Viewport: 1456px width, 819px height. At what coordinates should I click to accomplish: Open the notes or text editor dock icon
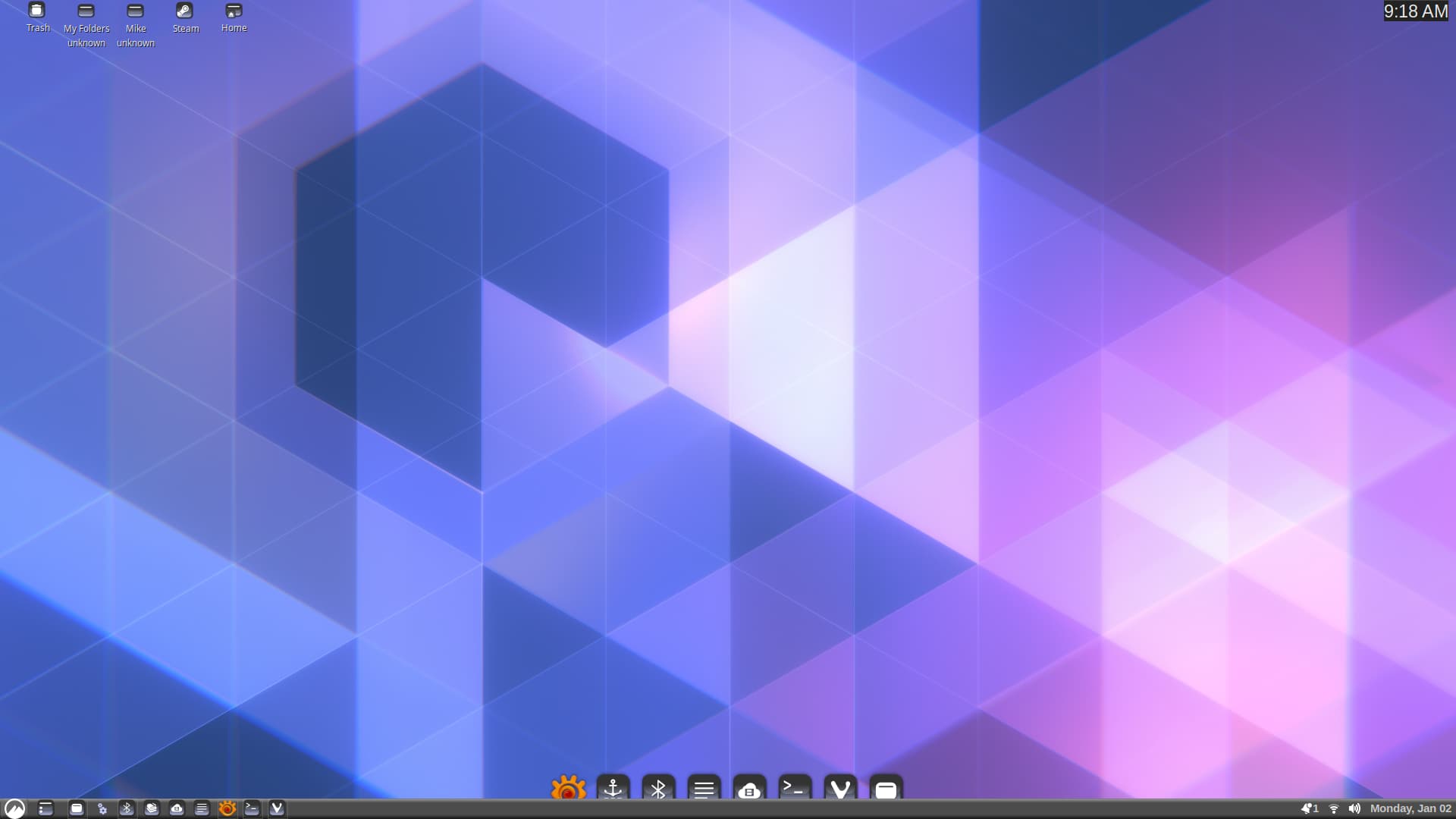coord(703,789)
